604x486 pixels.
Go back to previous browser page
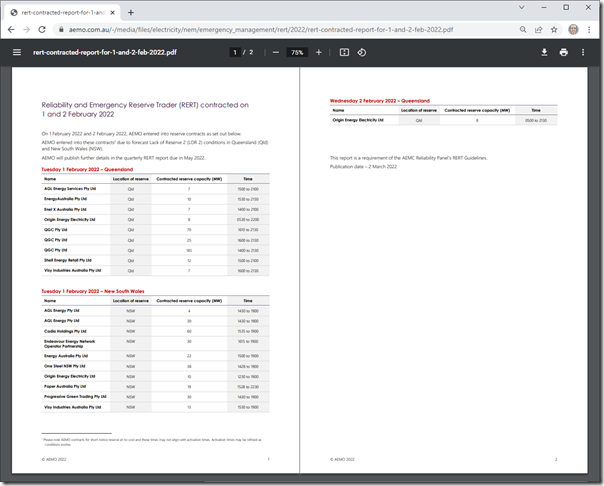pos(11,30)
